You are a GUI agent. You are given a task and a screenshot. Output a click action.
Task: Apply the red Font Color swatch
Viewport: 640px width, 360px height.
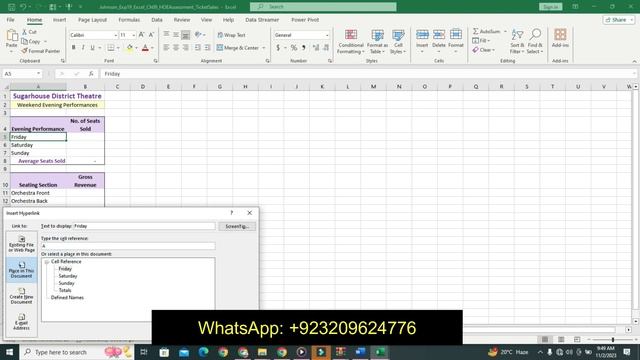tap(145, 48)
